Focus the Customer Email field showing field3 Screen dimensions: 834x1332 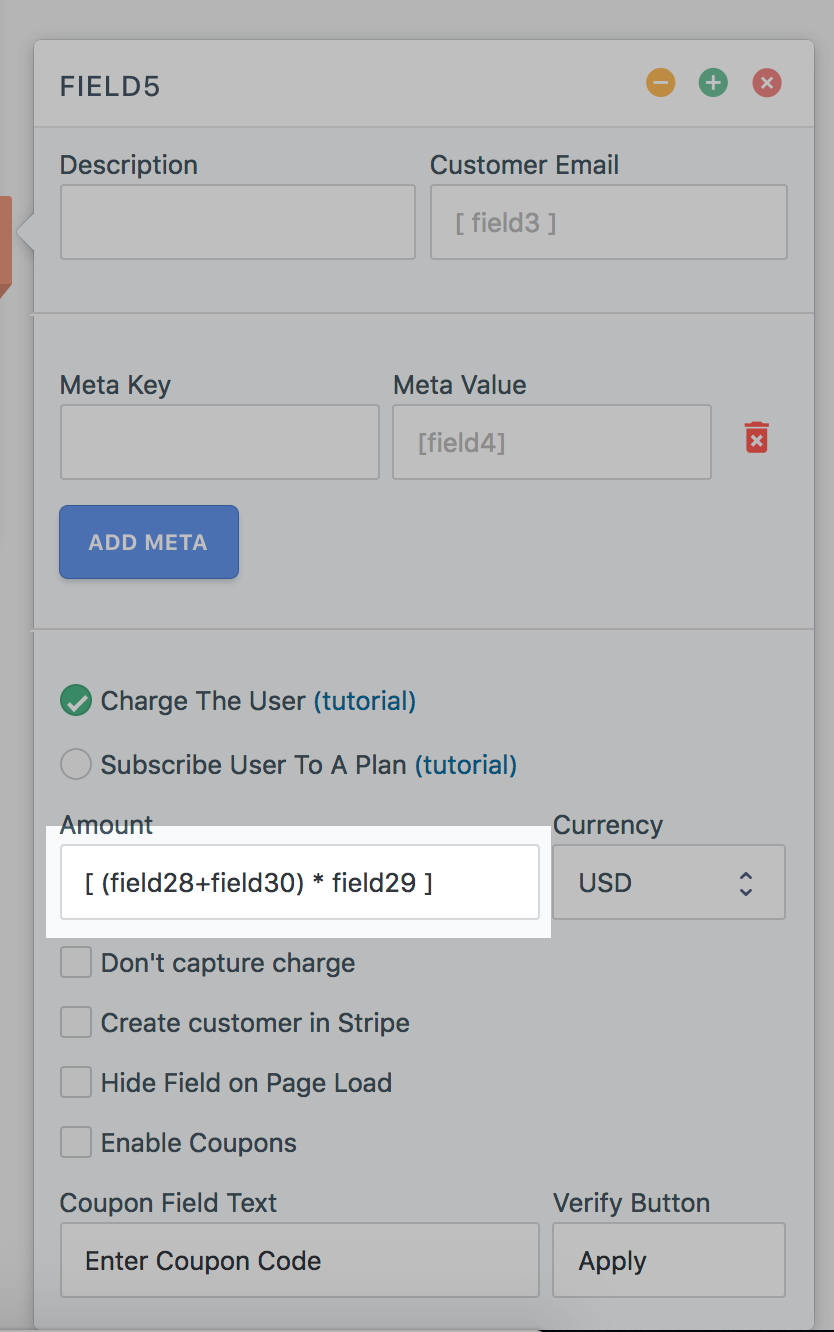coord(608,222)
